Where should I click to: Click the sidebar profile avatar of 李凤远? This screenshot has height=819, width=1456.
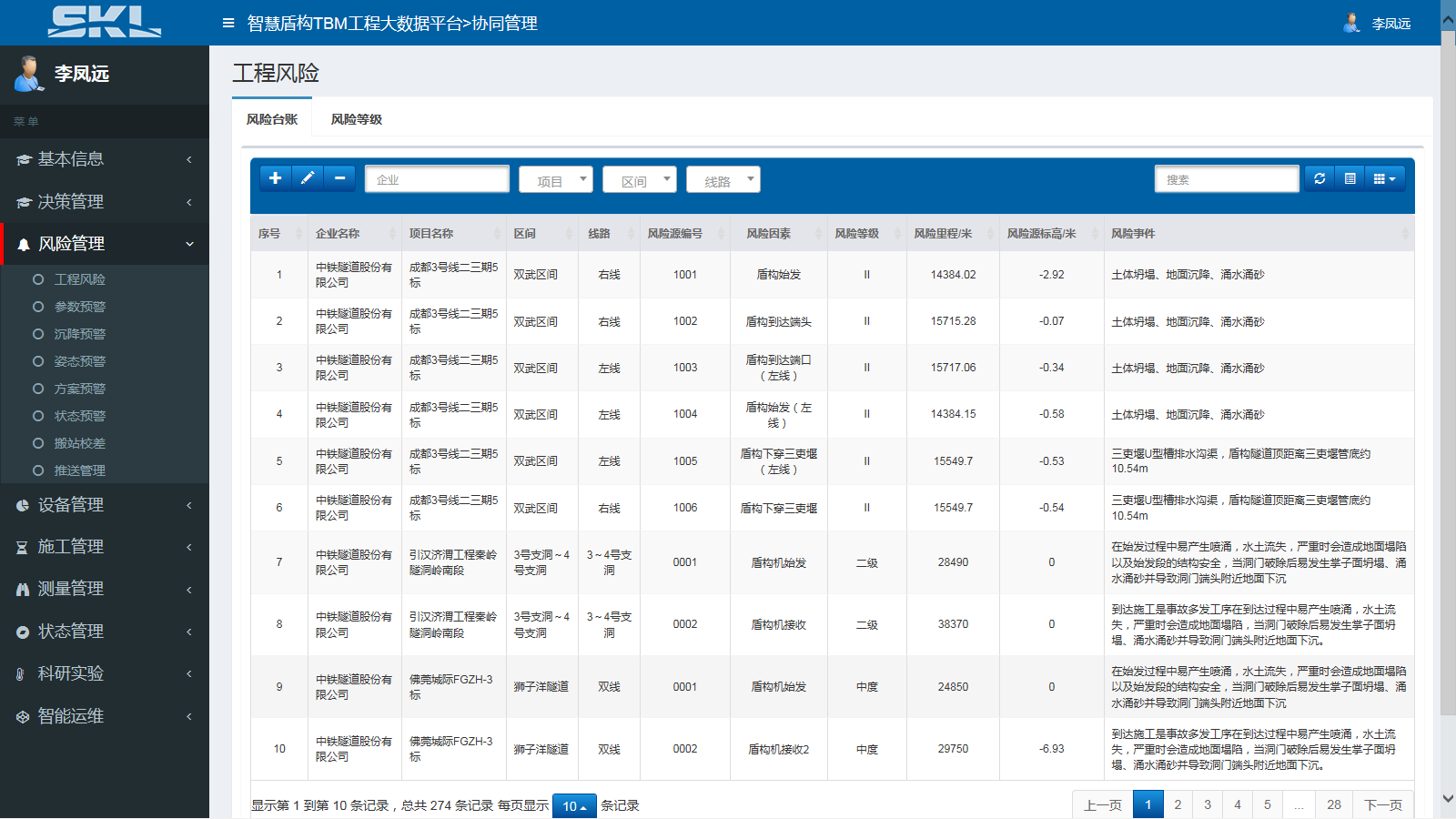(x=29, y=74)
